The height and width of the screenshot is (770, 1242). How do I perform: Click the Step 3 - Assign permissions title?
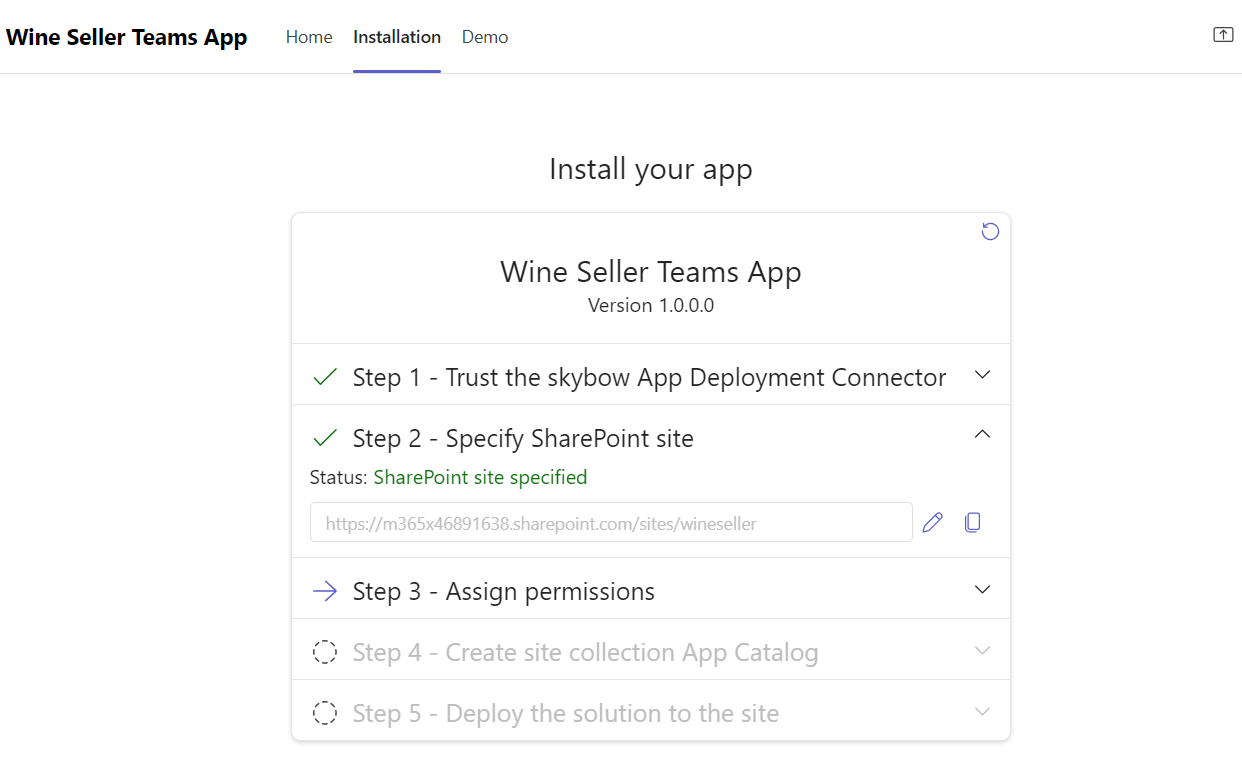pyautogui.click(x=504, y=591)
